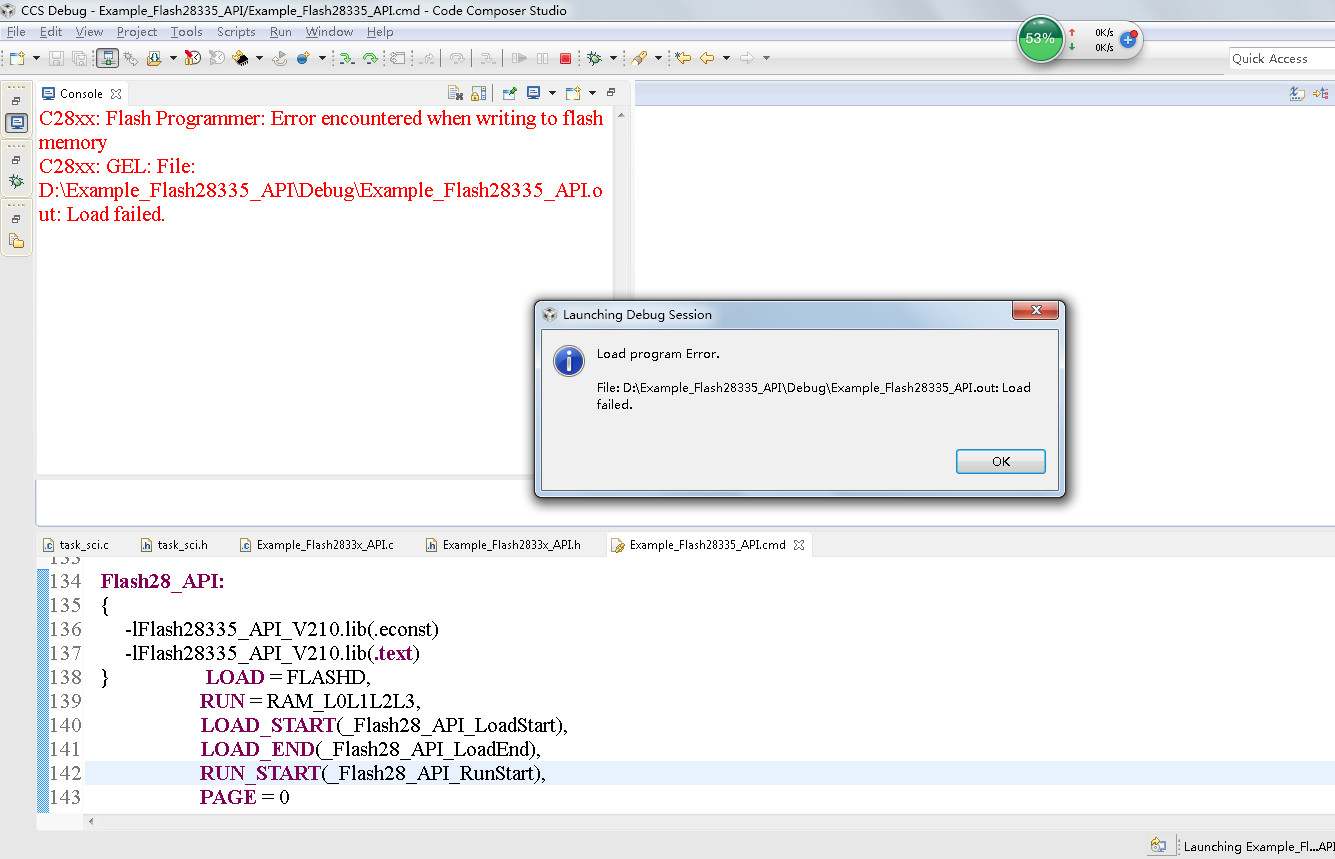
Task: Click the top restore icon in left sidebar
Action: coord(16,101)
